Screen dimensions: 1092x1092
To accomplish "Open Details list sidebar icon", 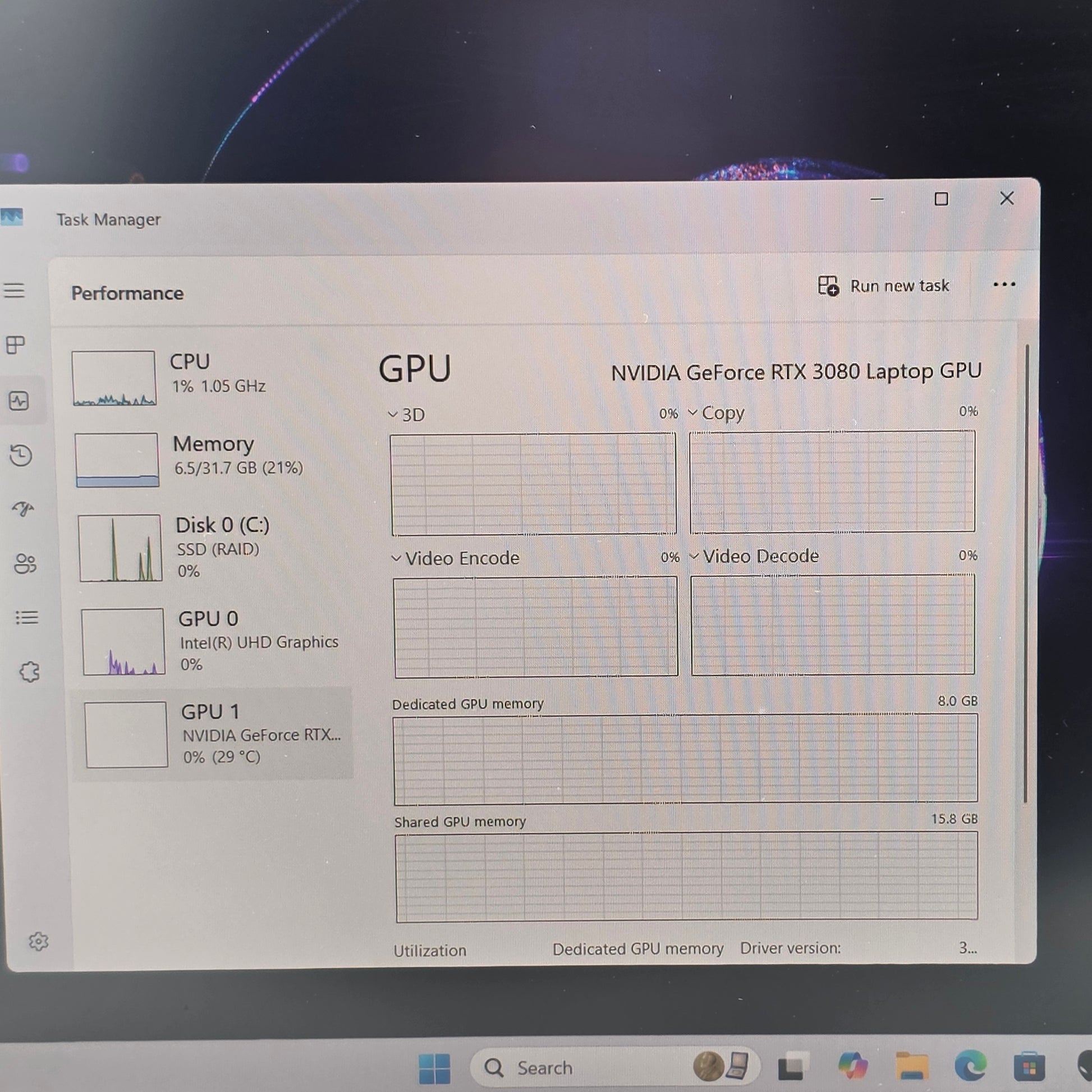I will pyautogui.click(x=26, y=617).
